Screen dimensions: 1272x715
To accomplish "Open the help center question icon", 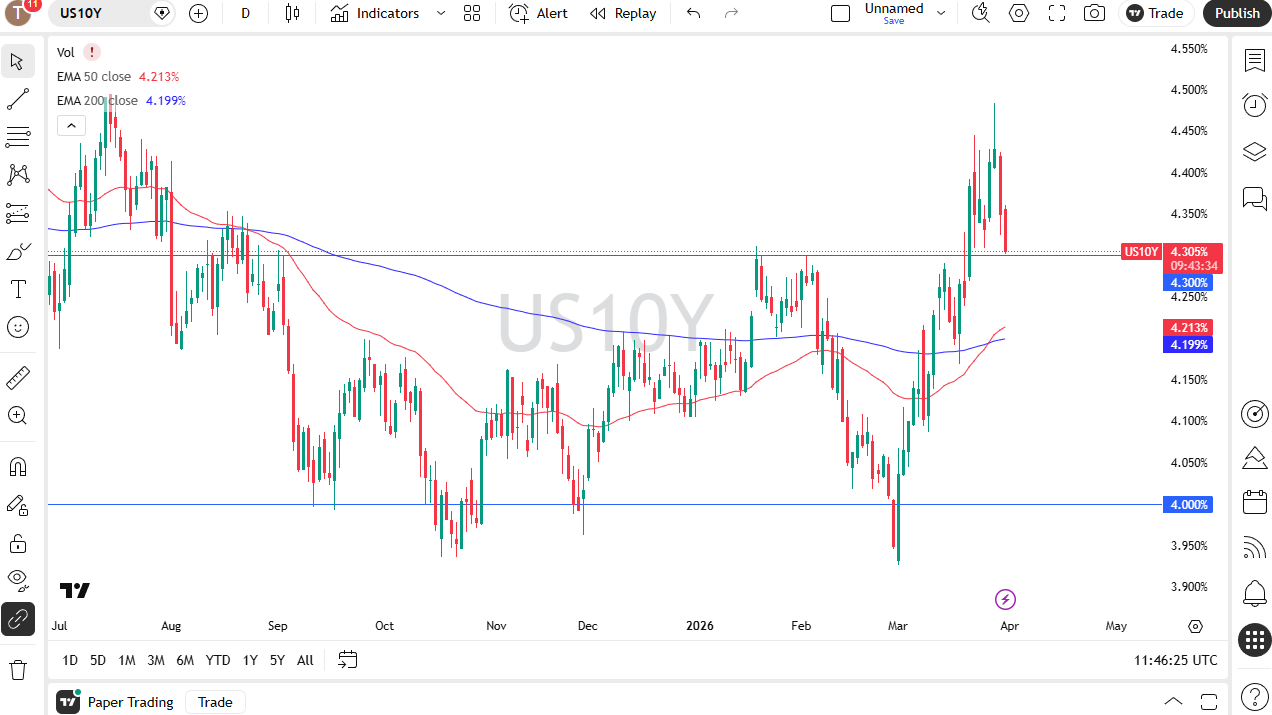I will tap(1254, 696).
